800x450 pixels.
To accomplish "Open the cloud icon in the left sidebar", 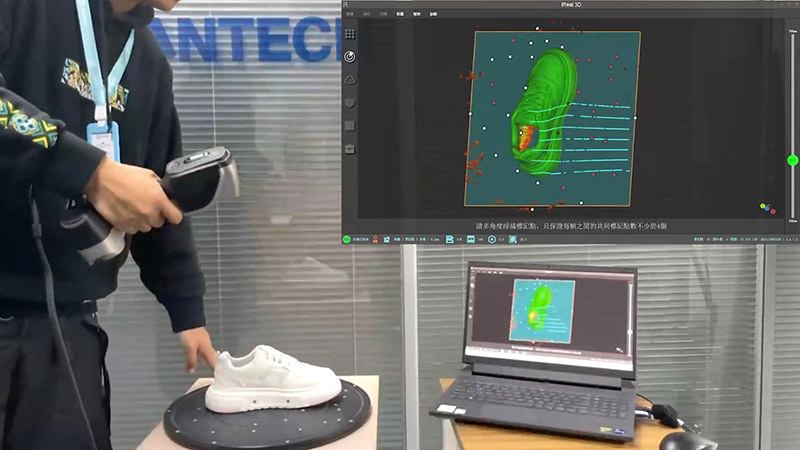I will [349, 80].
